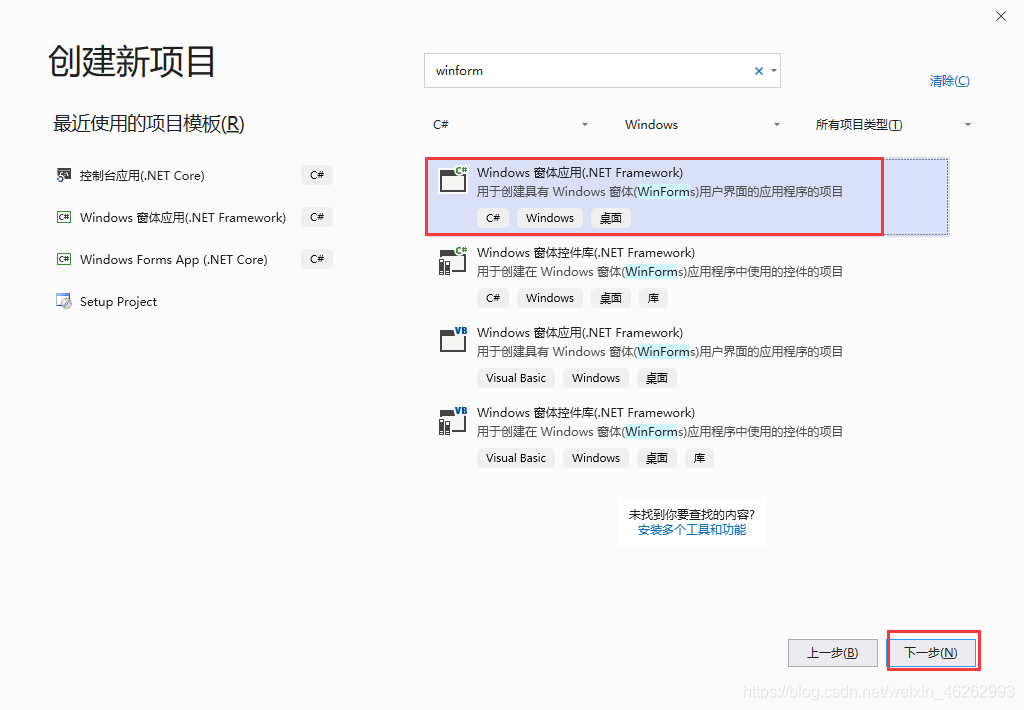Click the console app template icon in recent list

(63, 175)
